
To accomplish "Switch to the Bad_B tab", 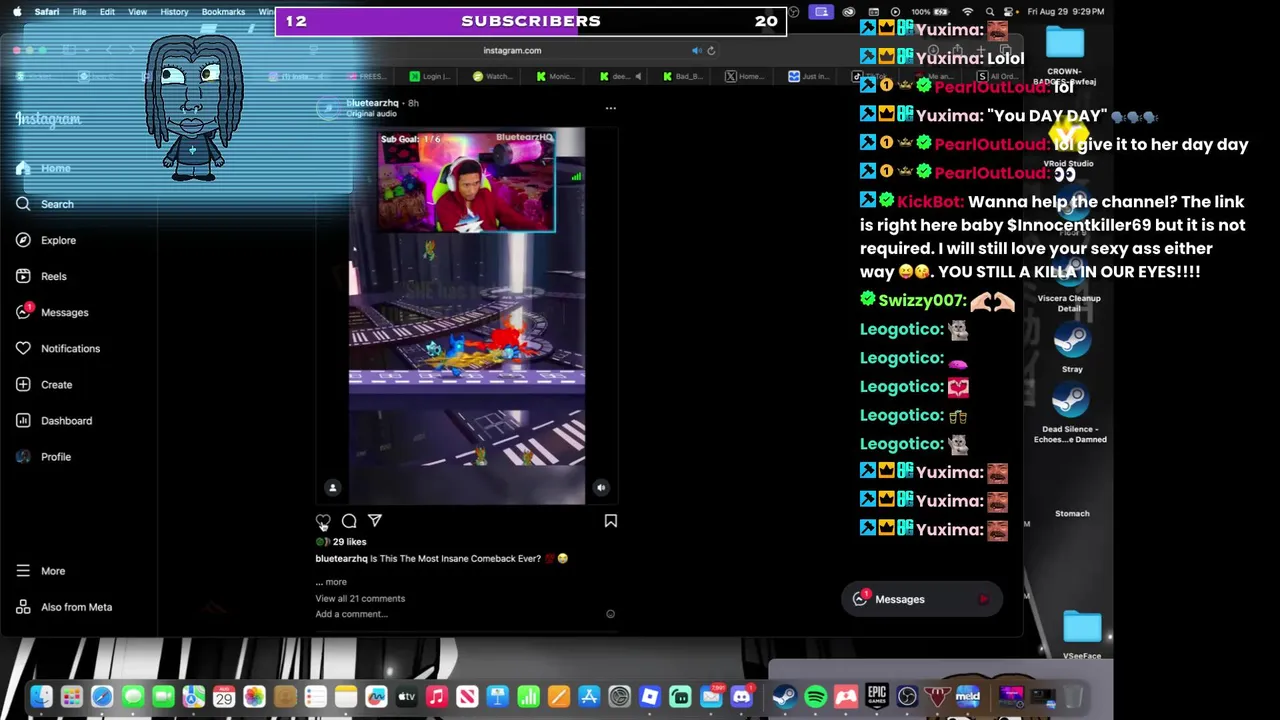I will point(683,76).
